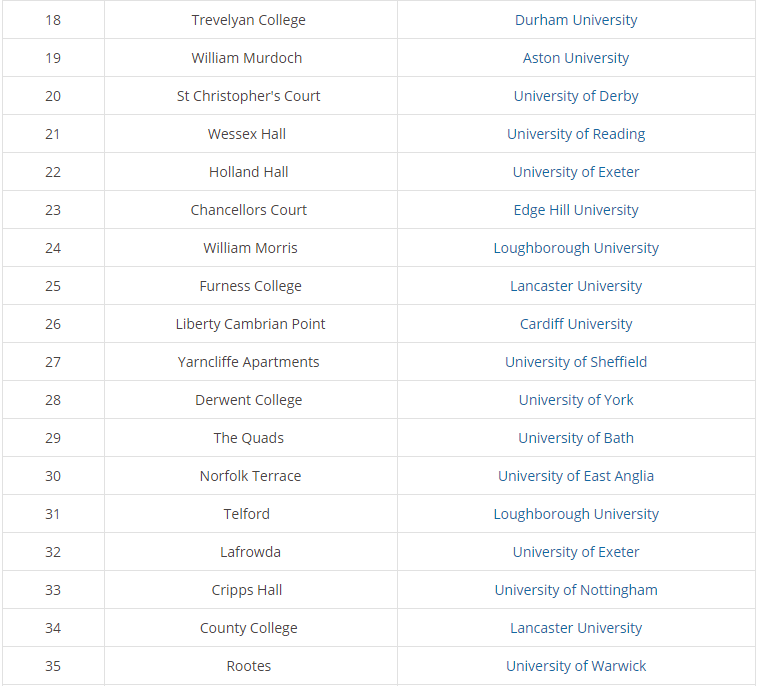Visit the Edge Hill University link
The width and height of the screenshot is (757, 686).
click(576, 210)
